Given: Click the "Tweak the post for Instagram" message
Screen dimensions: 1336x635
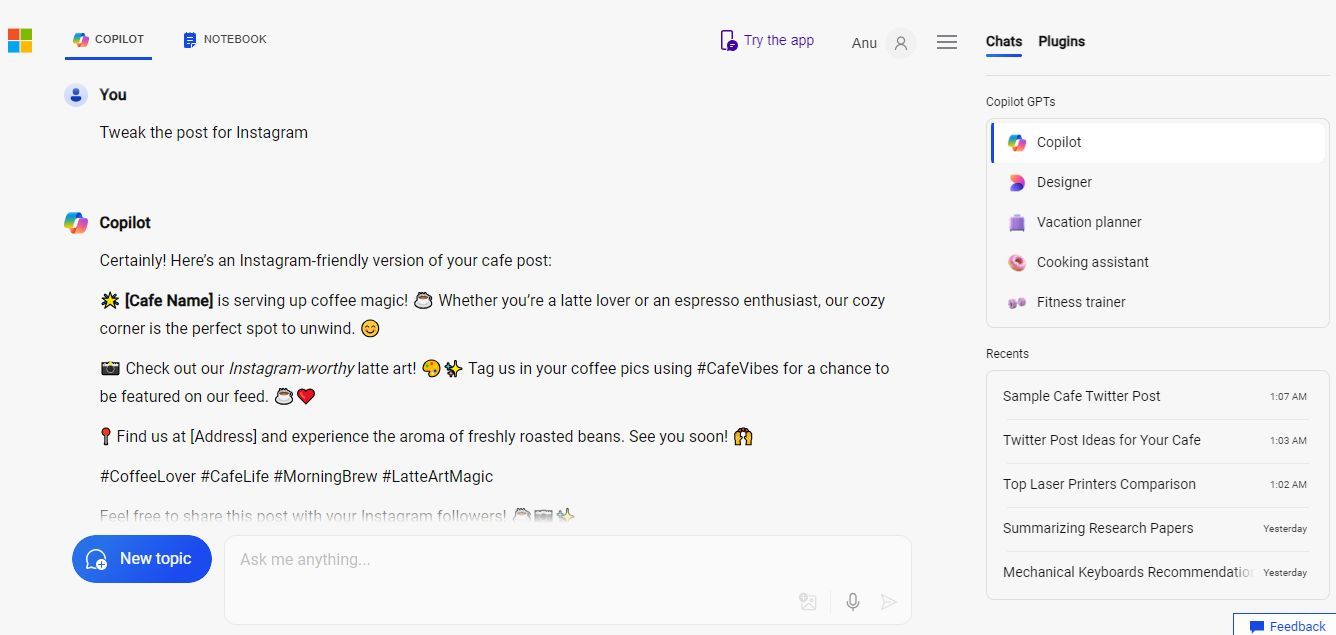Looking at the screenshot, I should [204, 132].
